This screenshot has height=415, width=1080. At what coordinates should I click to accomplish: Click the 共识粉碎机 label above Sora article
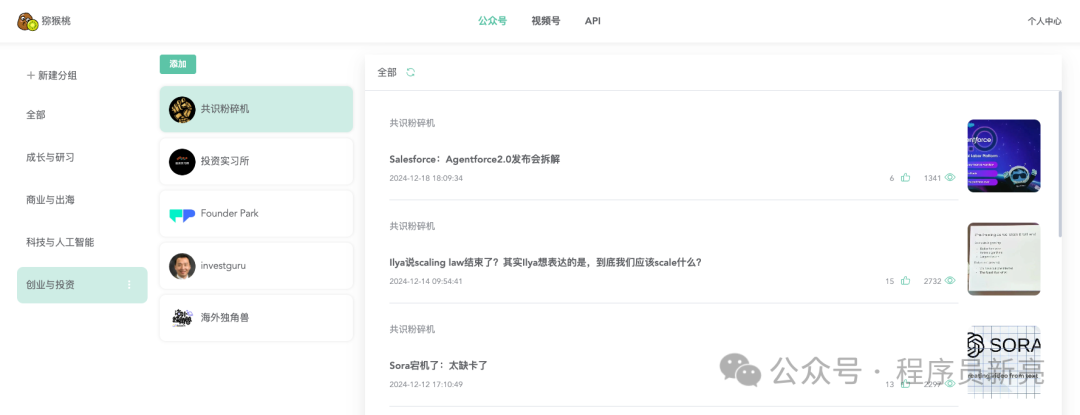[412, 330]
